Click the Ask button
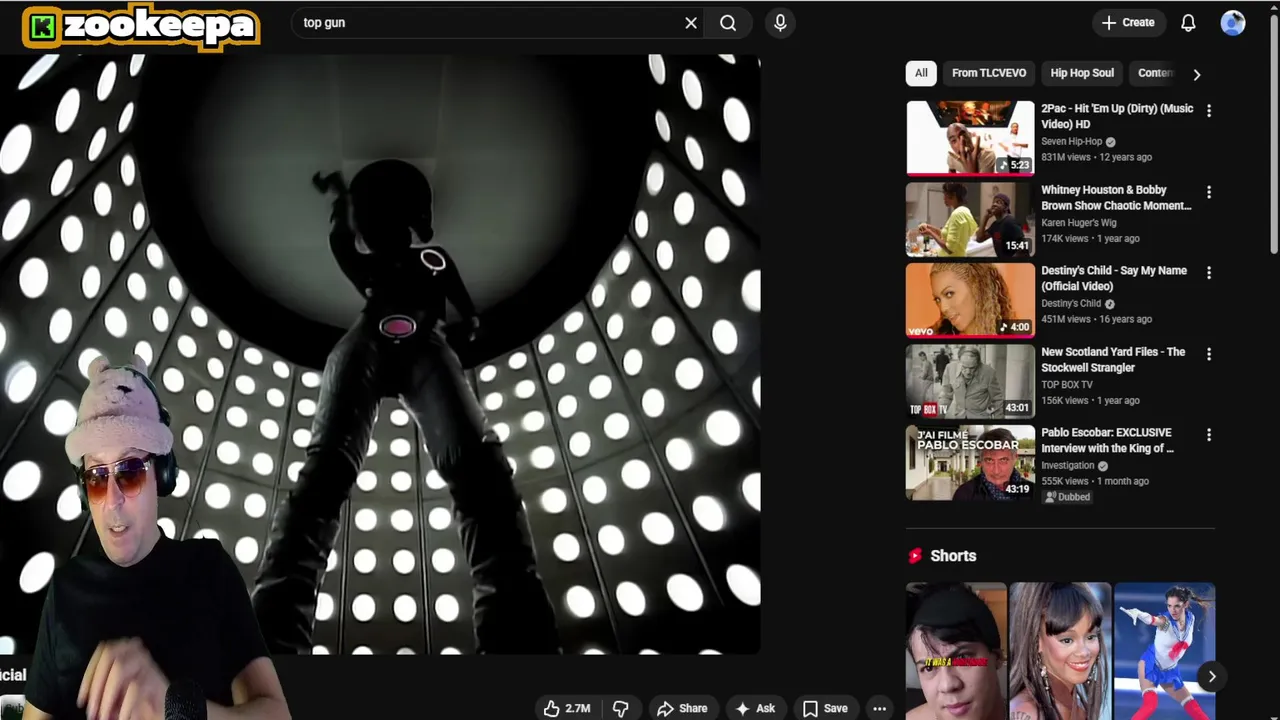This screenshot has width=1280, height=720. 755,708
